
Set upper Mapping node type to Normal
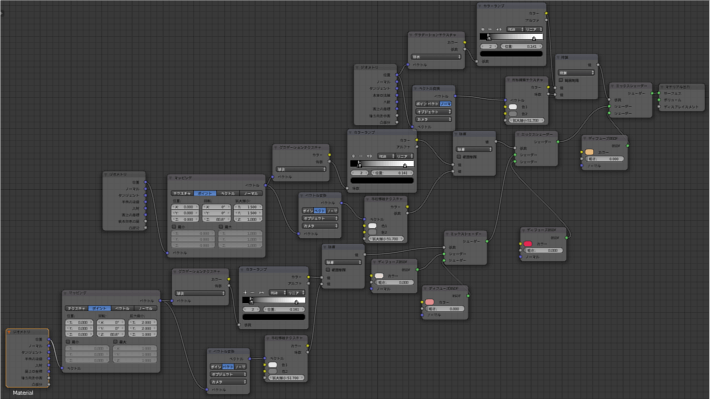250,193
